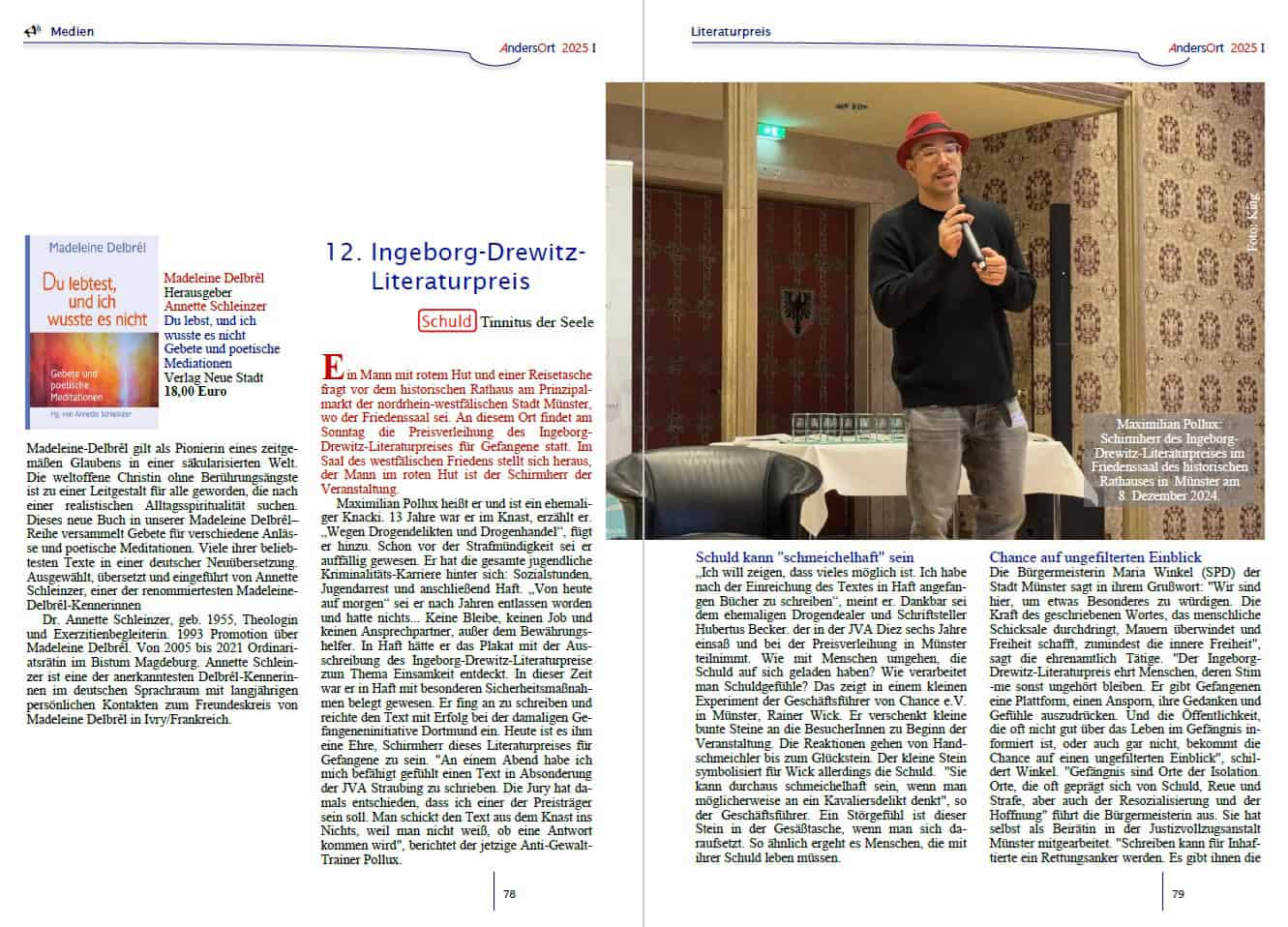Screen dimensions: 1288x927
Task: Open the Madeleine Delbrêl book cover image
Action: 92,332
